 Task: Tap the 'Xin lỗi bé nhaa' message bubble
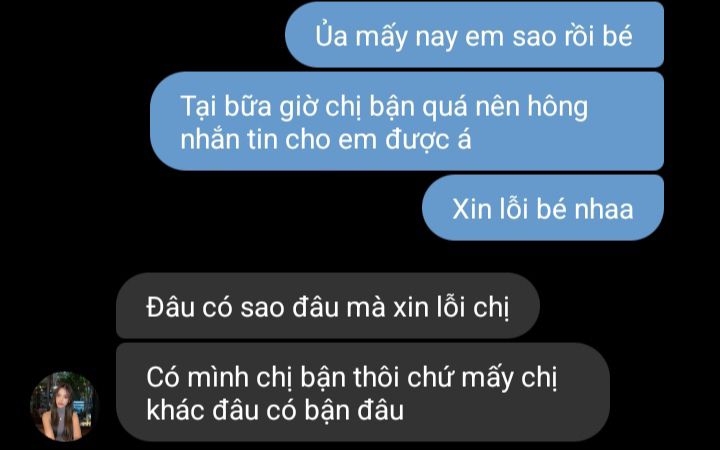pyautogui.click(x=543, y=208)
